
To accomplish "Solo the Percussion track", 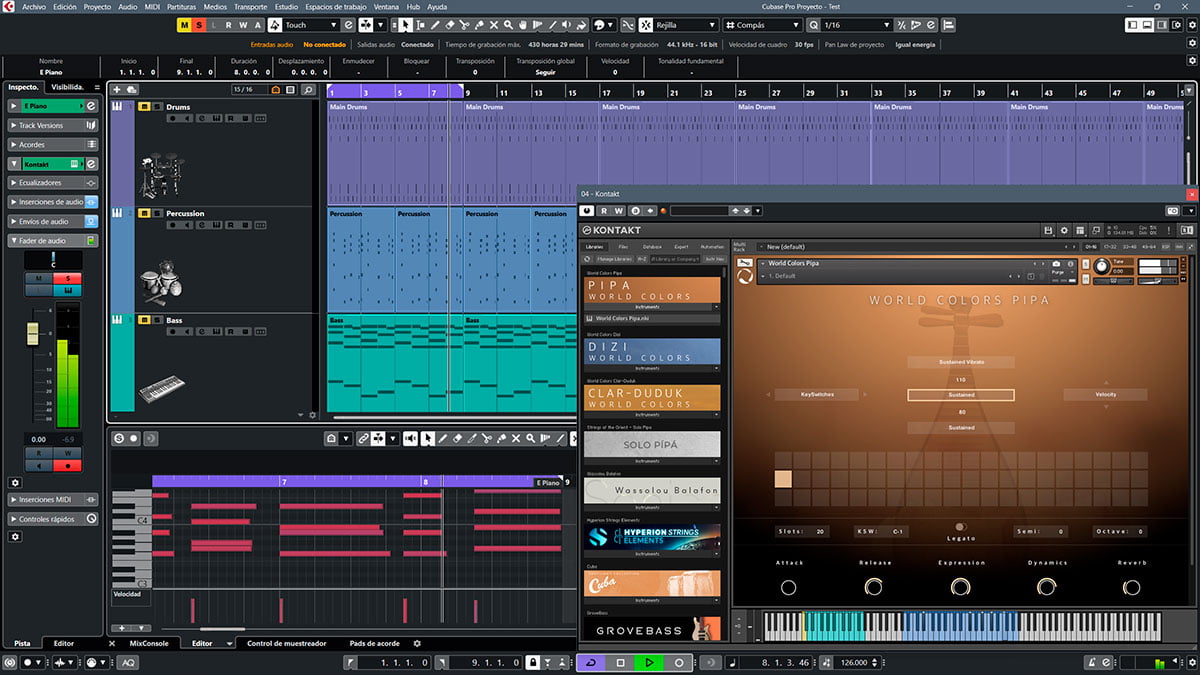I will click(x=158, y=213).
